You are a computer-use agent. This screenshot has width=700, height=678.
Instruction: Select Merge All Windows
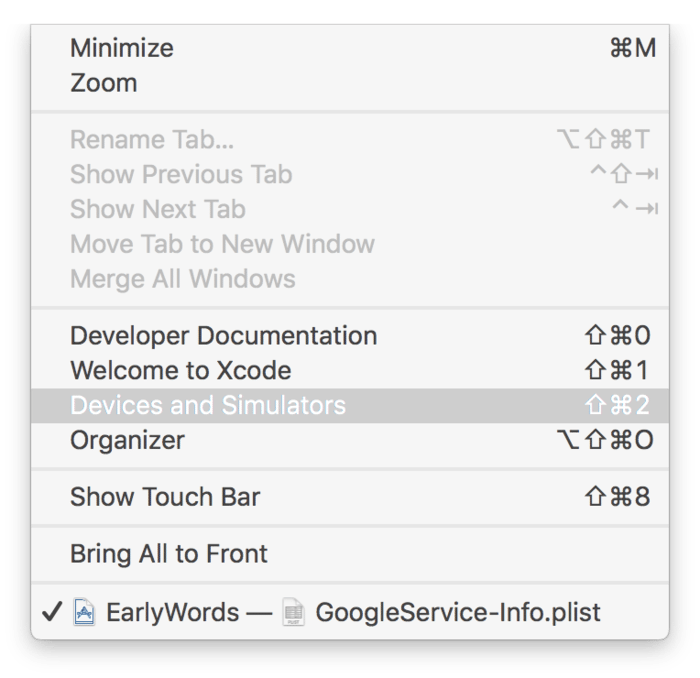[x=183, y=279]
